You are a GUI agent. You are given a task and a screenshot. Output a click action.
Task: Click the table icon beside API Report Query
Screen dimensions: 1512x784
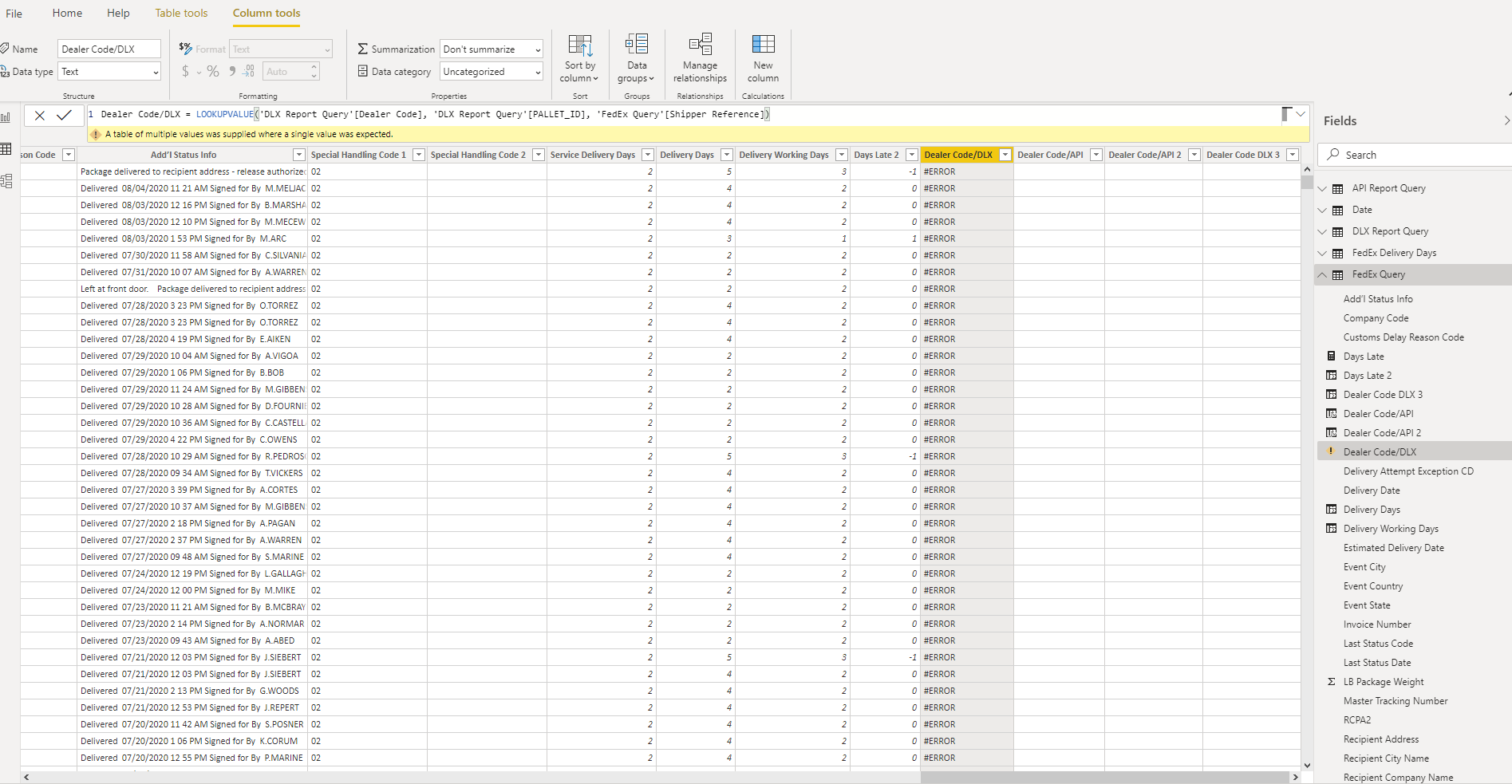1338,188
